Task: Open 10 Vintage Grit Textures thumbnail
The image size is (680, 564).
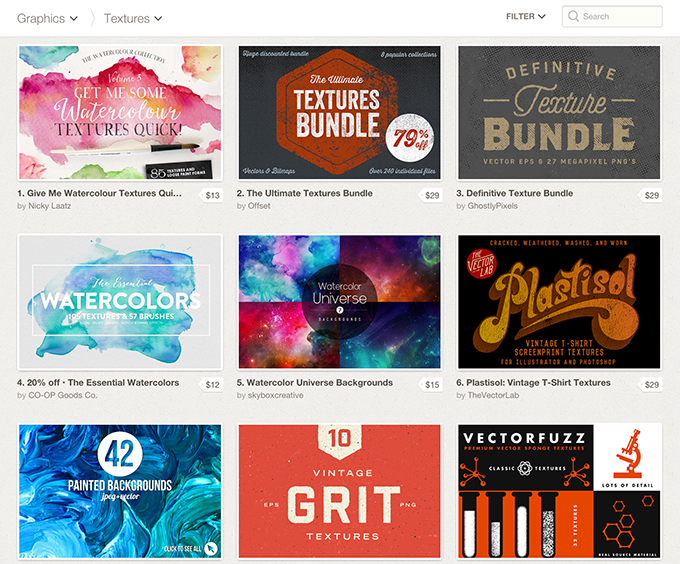Action: click(x=340, y=492)
